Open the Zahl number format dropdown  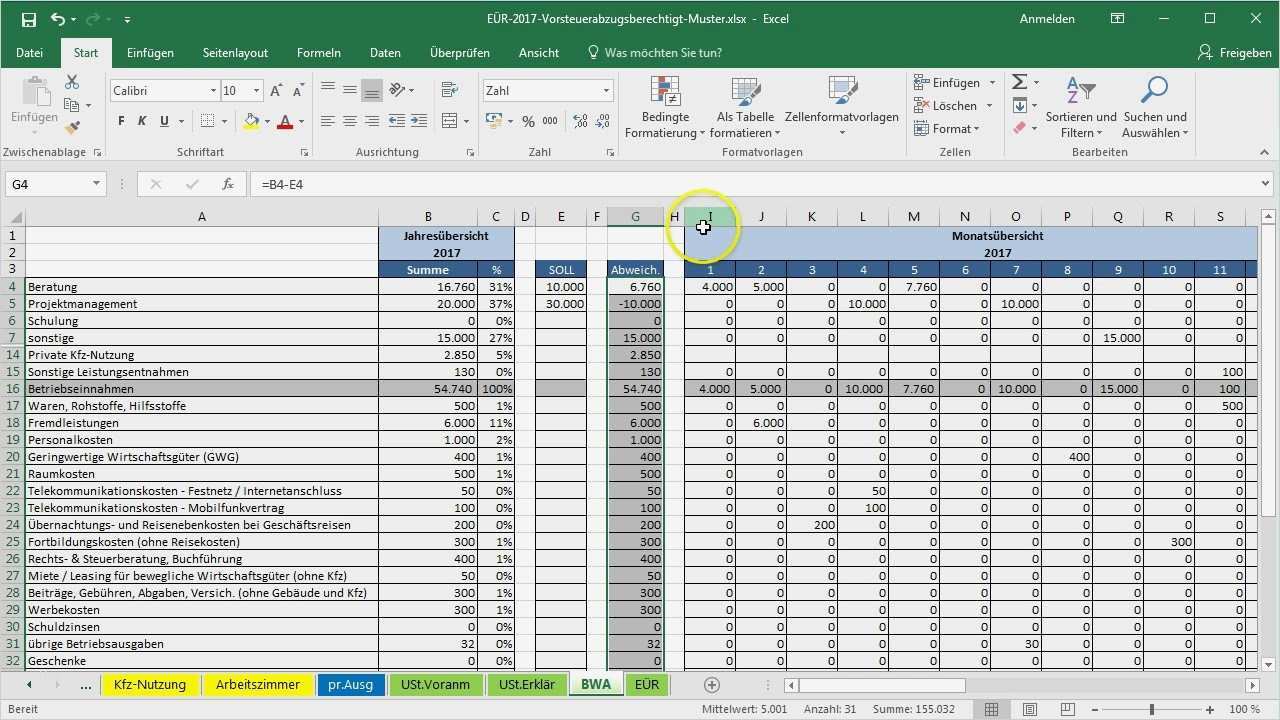[605, 90]
